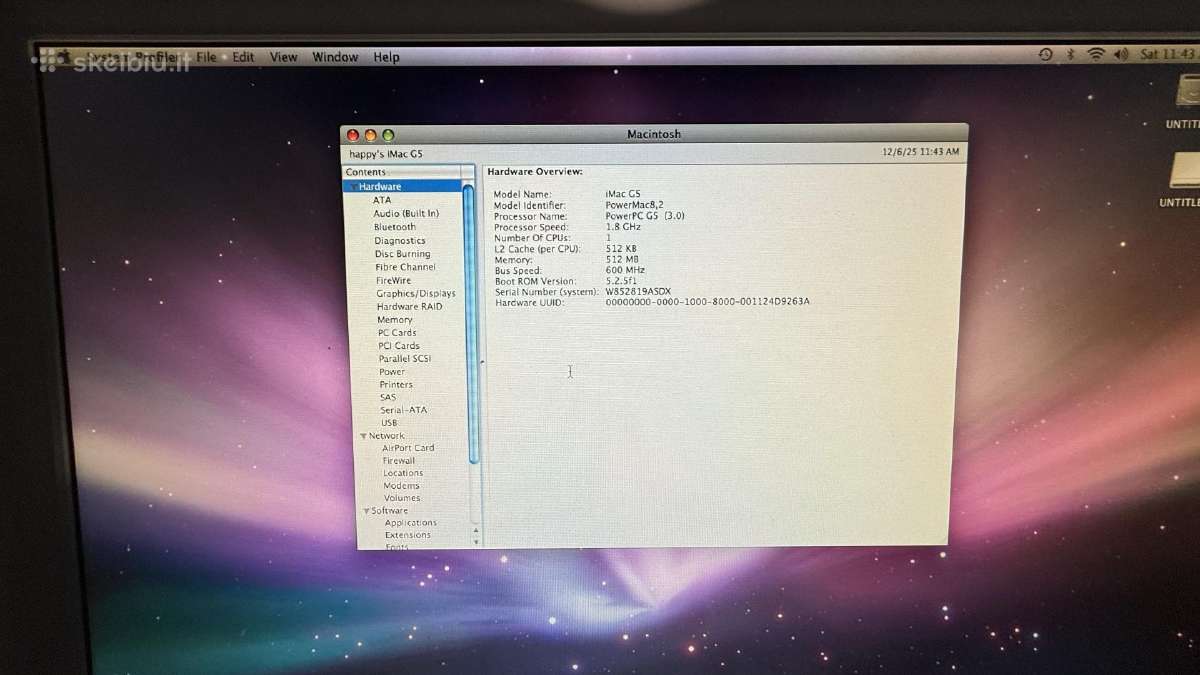The width and height of the screenshot is (1200, 675).
Task: Click the green zoom button of Macintosh window
Action: coord(388,135)
